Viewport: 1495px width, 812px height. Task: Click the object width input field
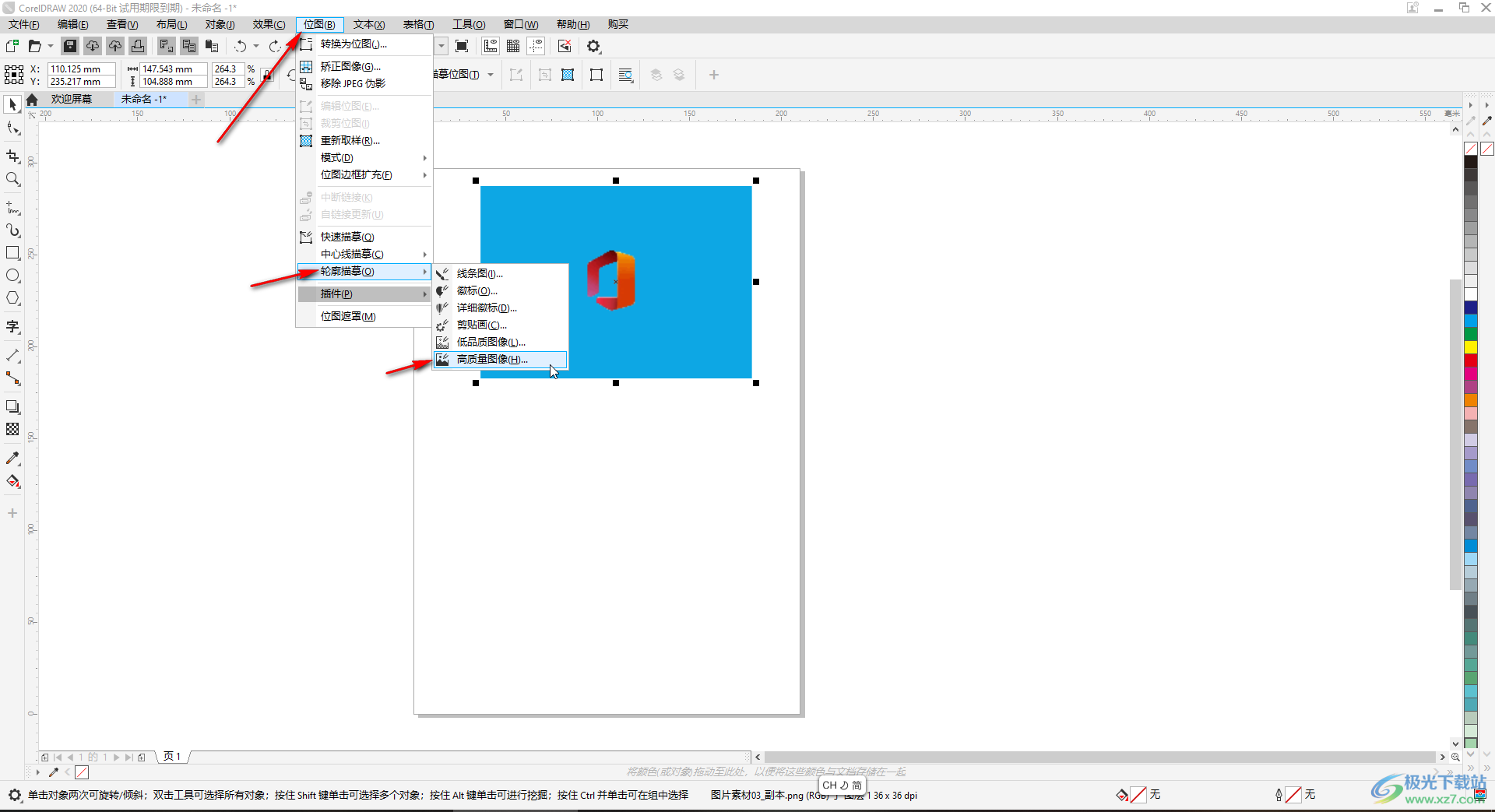[173, 69]
